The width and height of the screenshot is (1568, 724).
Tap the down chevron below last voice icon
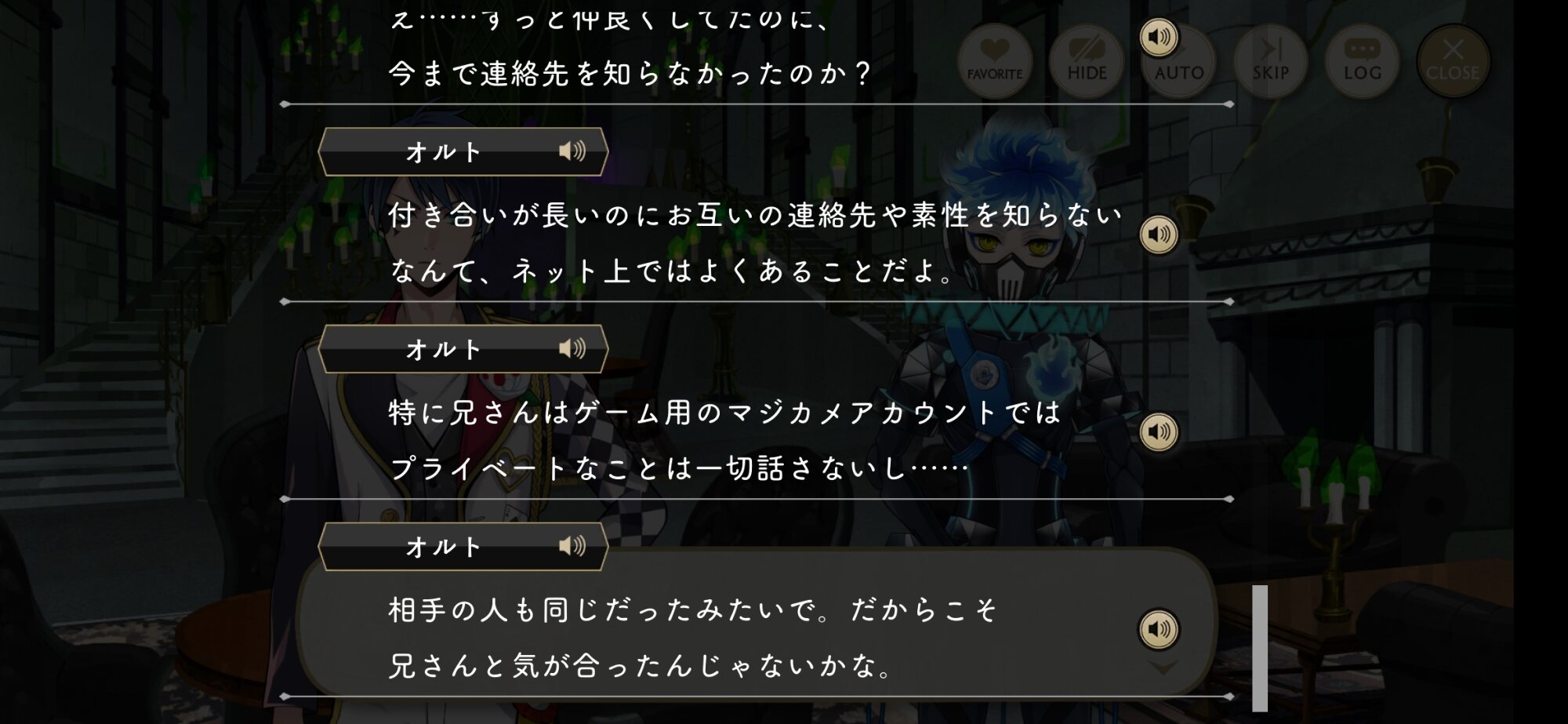pyautogui.click(x=1163, y=668)
